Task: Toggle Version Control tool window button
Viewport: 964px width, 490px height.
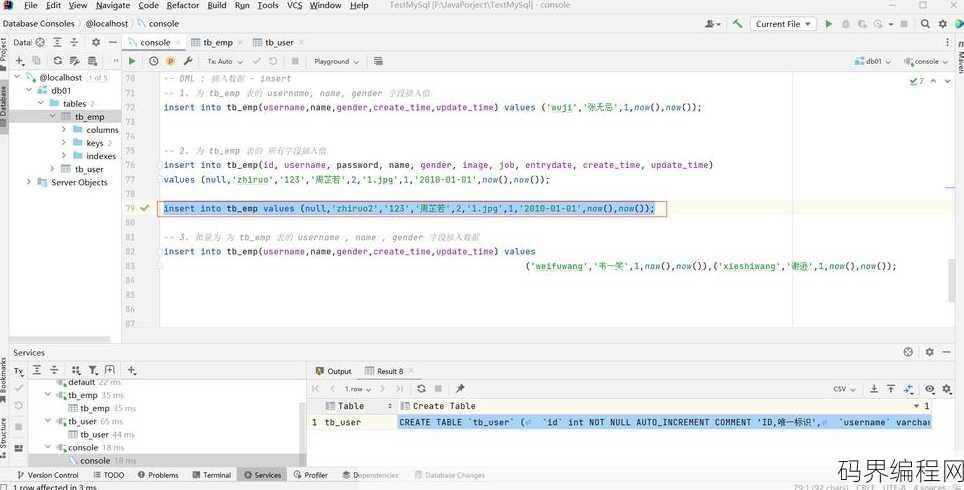Action: tap(48, 475)
